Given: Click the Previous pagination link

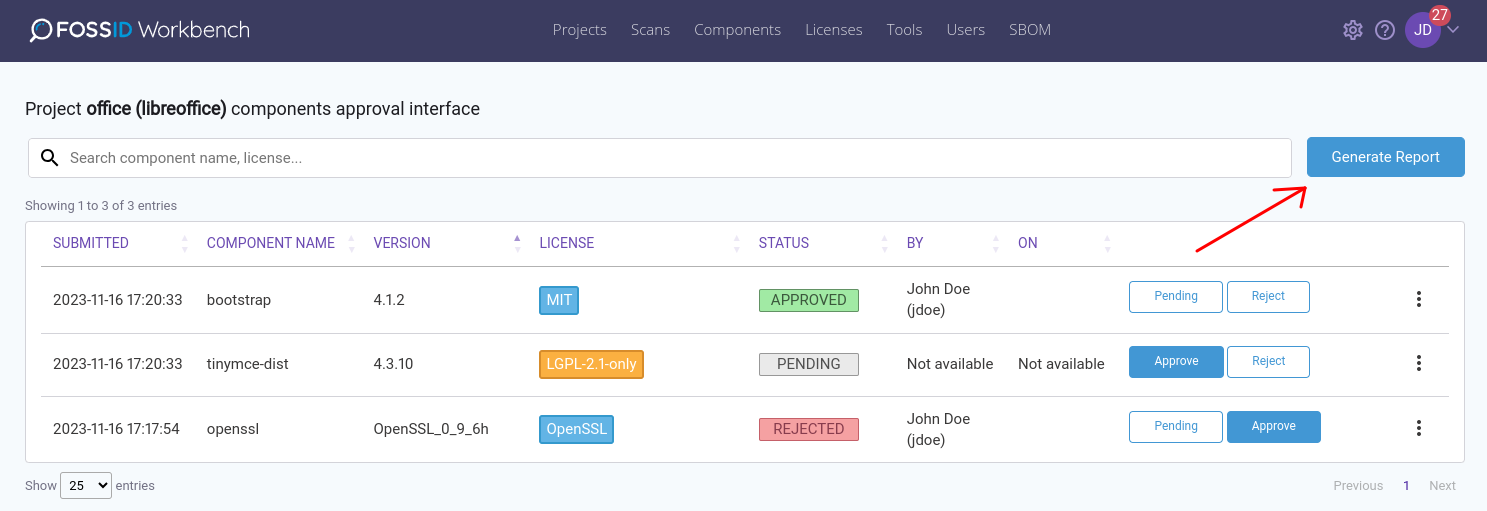Looking at the screenshot, I should pos(1358,486).
